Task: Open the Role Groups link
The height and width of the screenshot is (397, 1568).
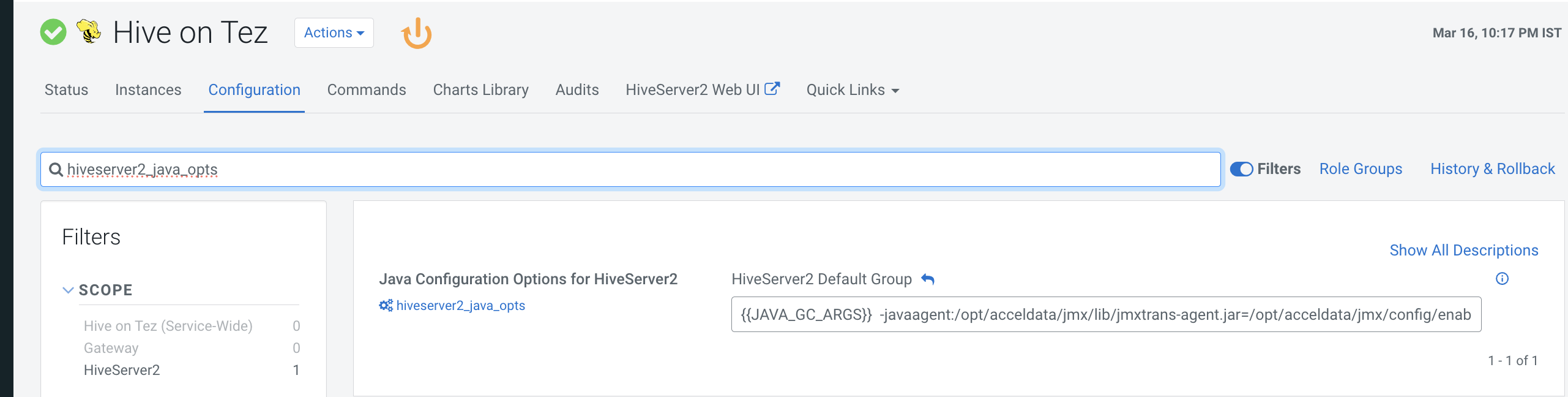Action: pos(1361,169)
